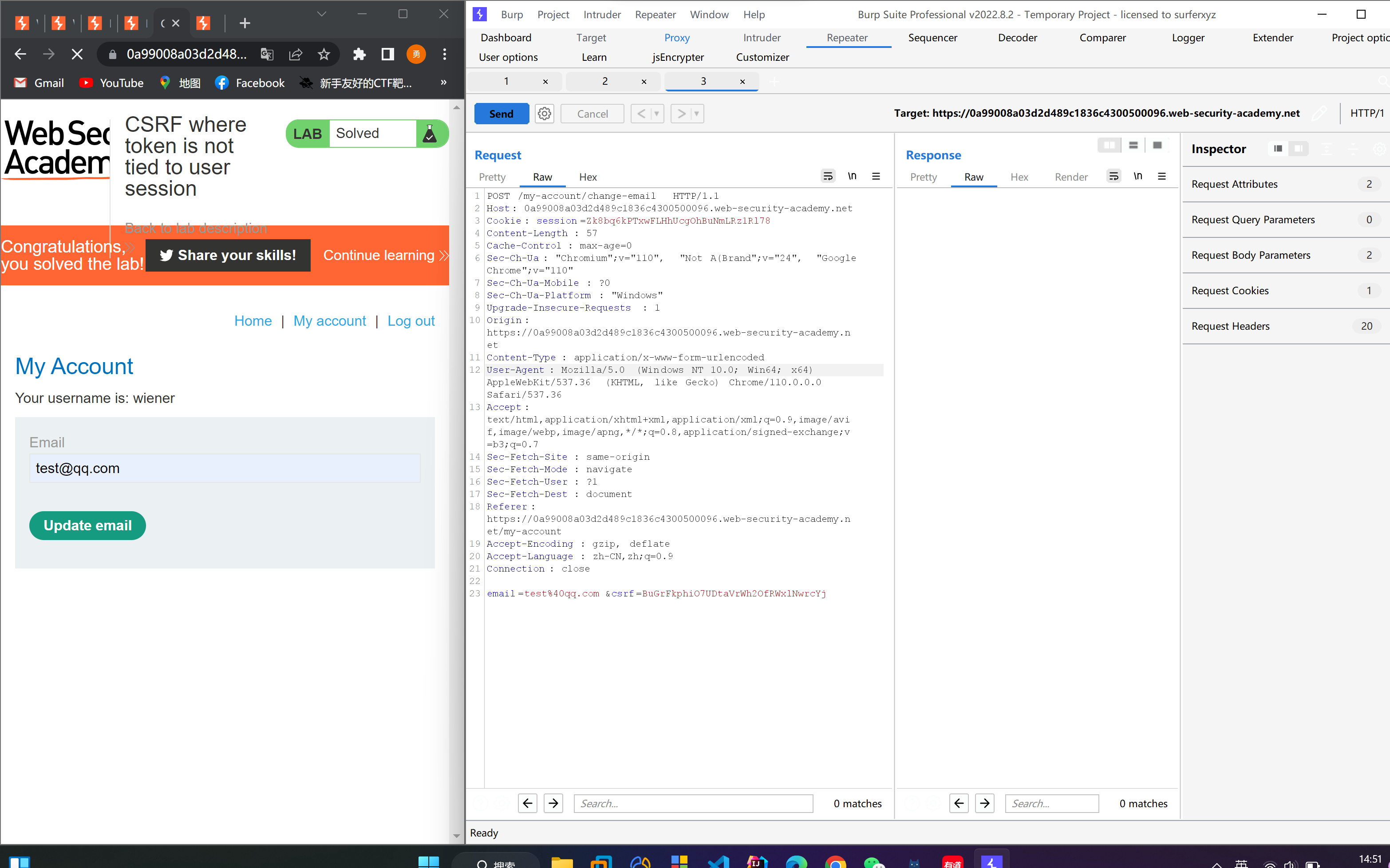The image size is (1390, 868).
Task: Switch request view to Hex tab
Action: (587, 177)
